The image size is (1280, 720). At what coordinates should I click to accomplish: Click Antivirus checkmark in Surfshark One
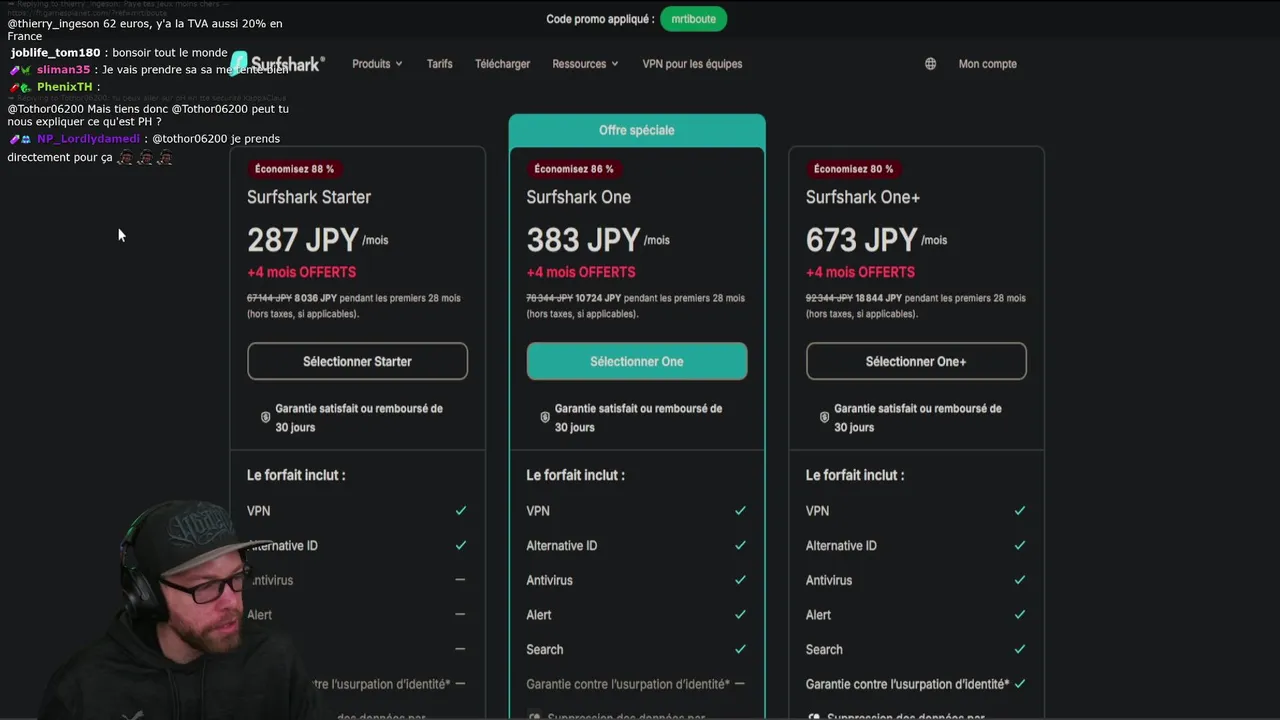click(740, 580)
